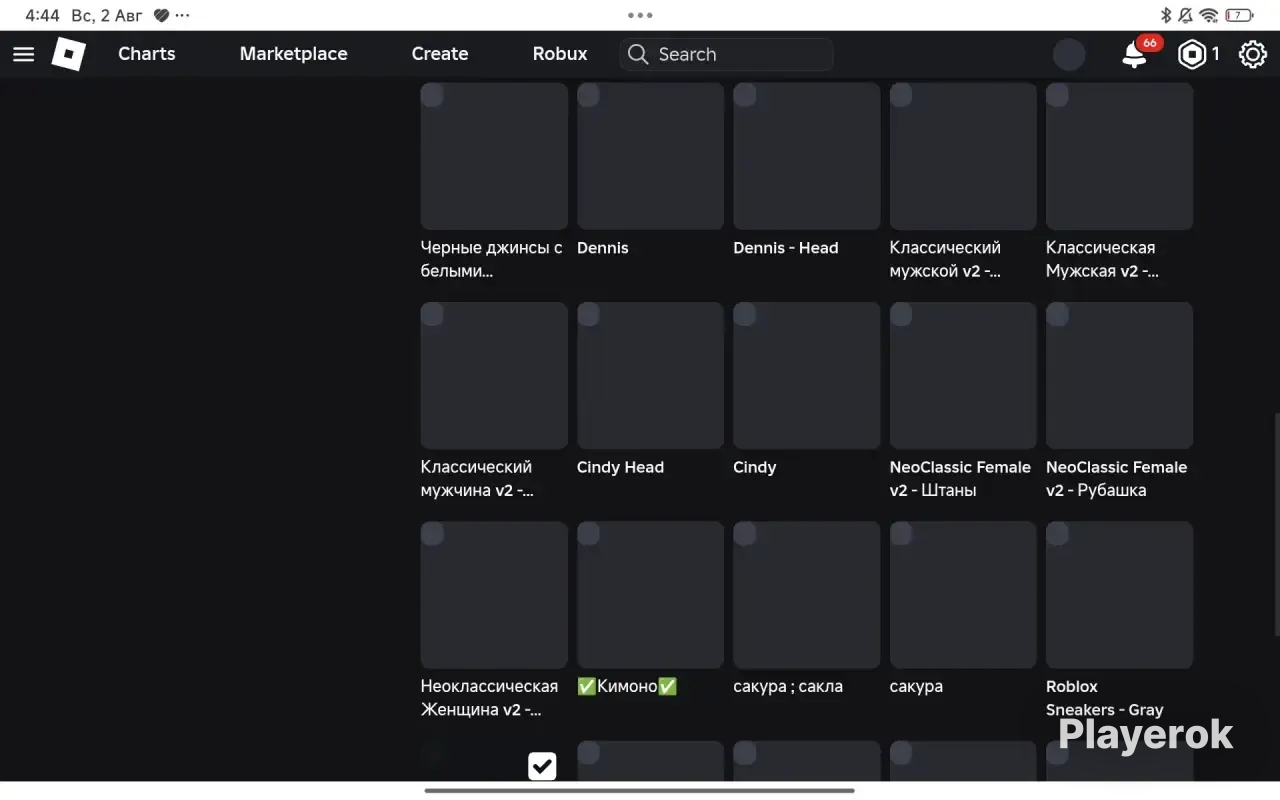Open the Charts page

(x=146, y=54)
